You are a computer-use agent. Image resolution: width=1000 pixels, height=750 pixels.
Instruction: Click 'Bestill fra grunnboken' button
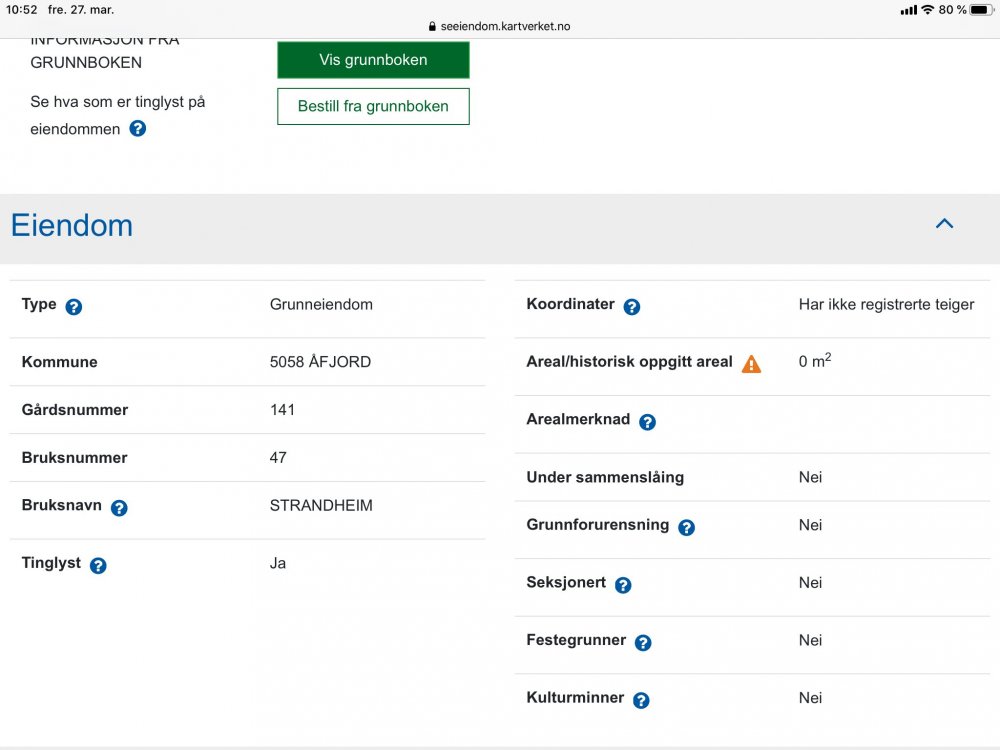pyautogui.click(x=373, y=106)
